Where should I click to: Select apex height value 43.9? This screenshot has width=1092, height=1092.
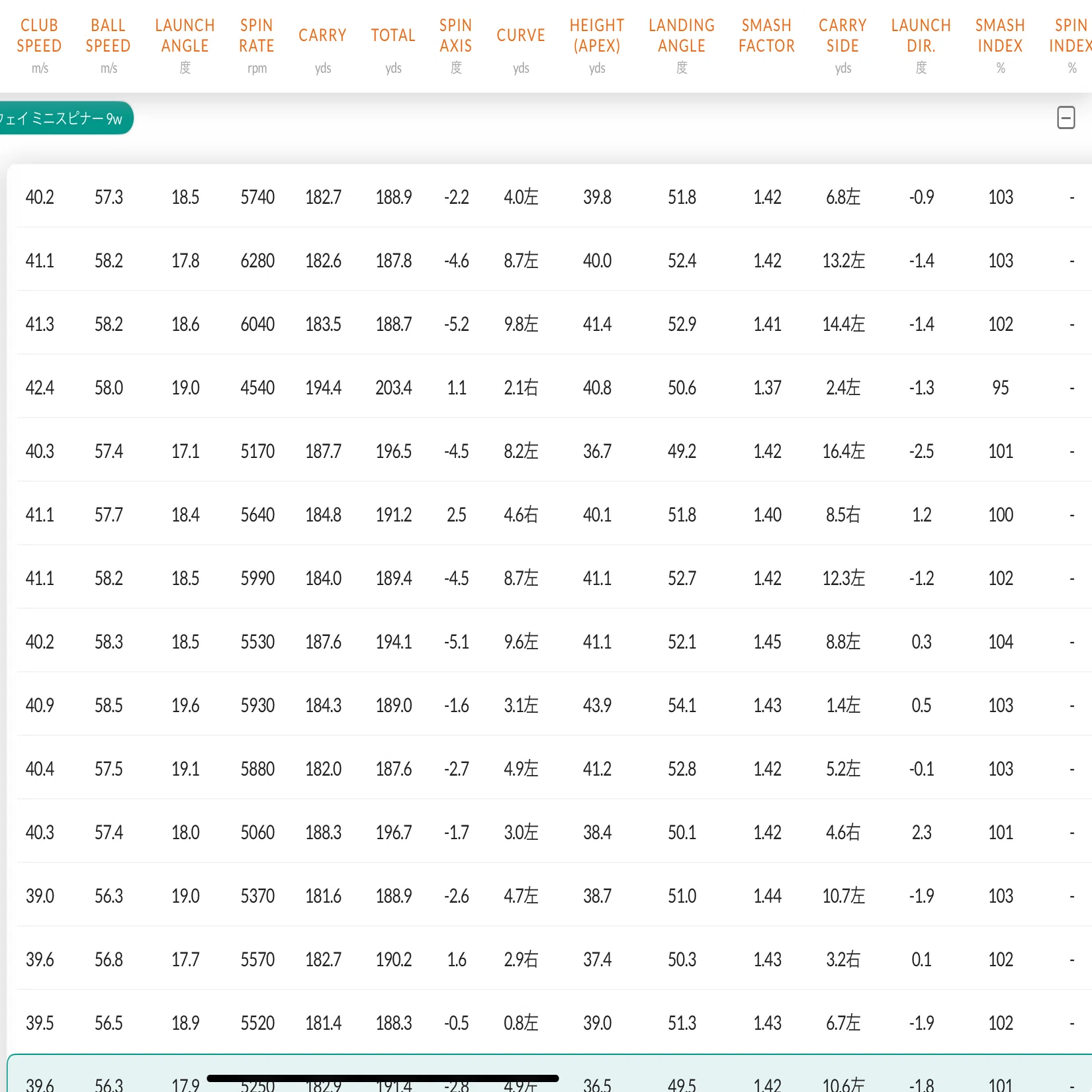597,705
